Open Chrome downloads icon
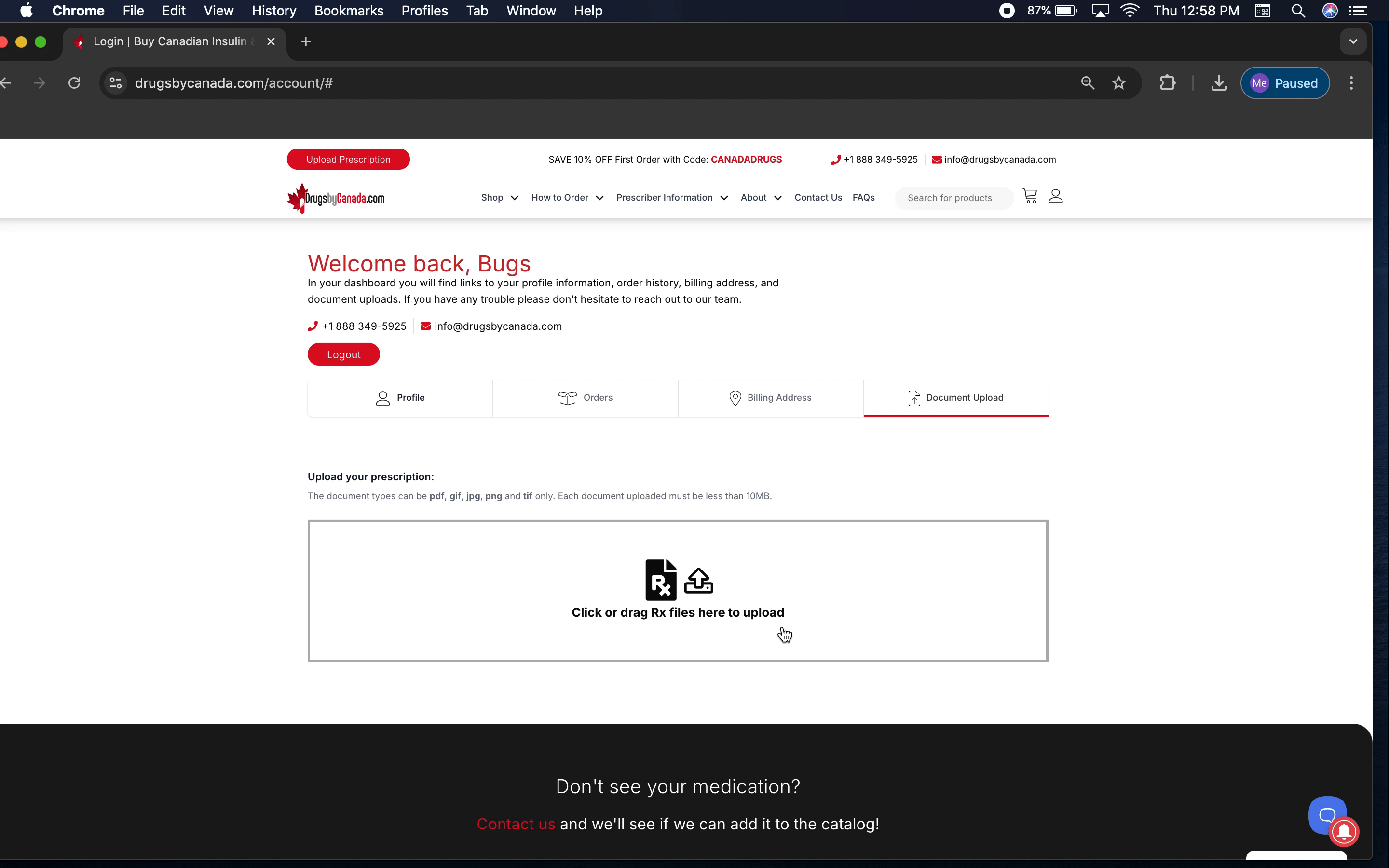The image size is (1389, 868). (1219, 83)
